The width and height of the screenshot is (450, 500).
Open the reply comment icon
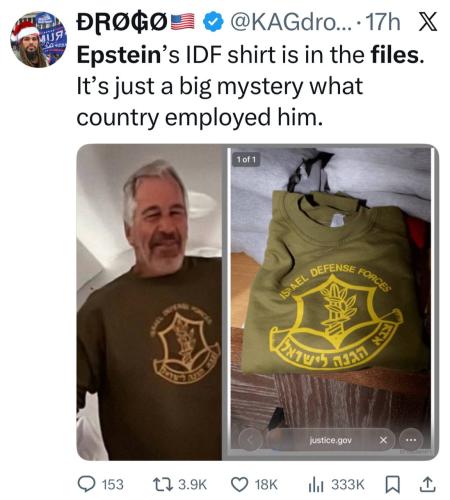coord(86,484)
